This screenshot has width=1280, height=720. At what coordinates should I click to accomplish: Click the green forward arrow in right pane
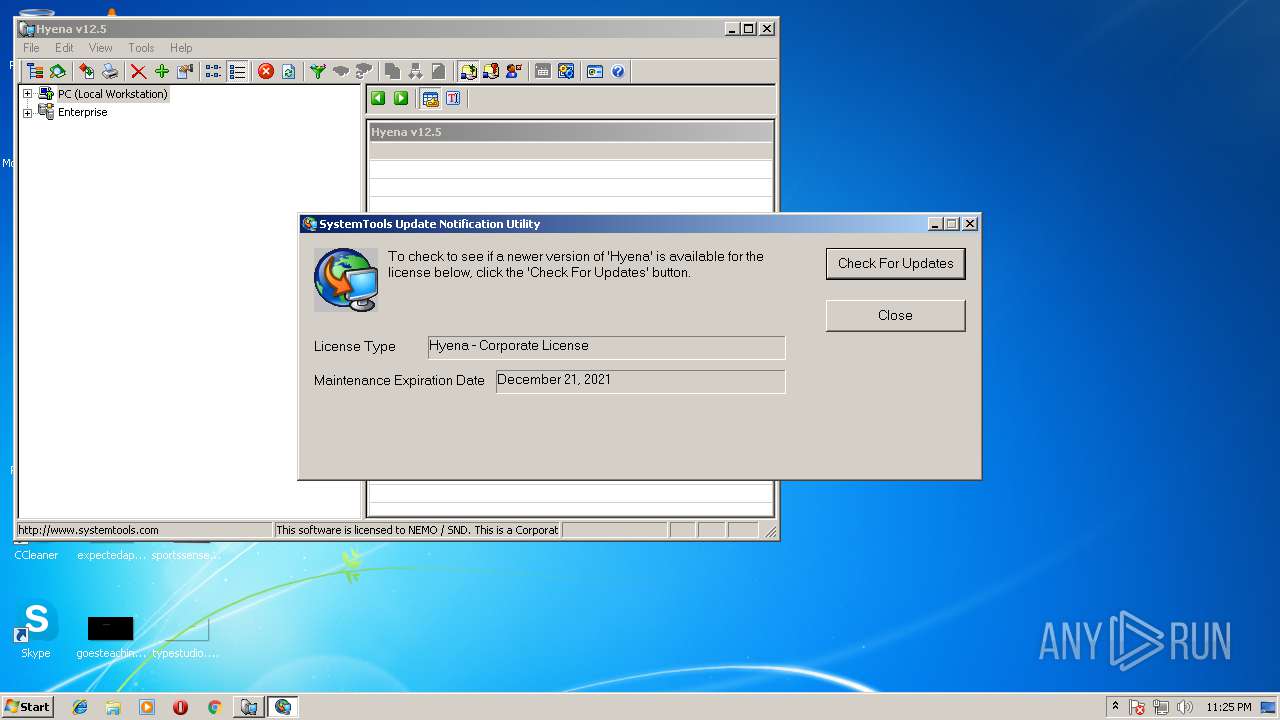(x=401, y=98)
